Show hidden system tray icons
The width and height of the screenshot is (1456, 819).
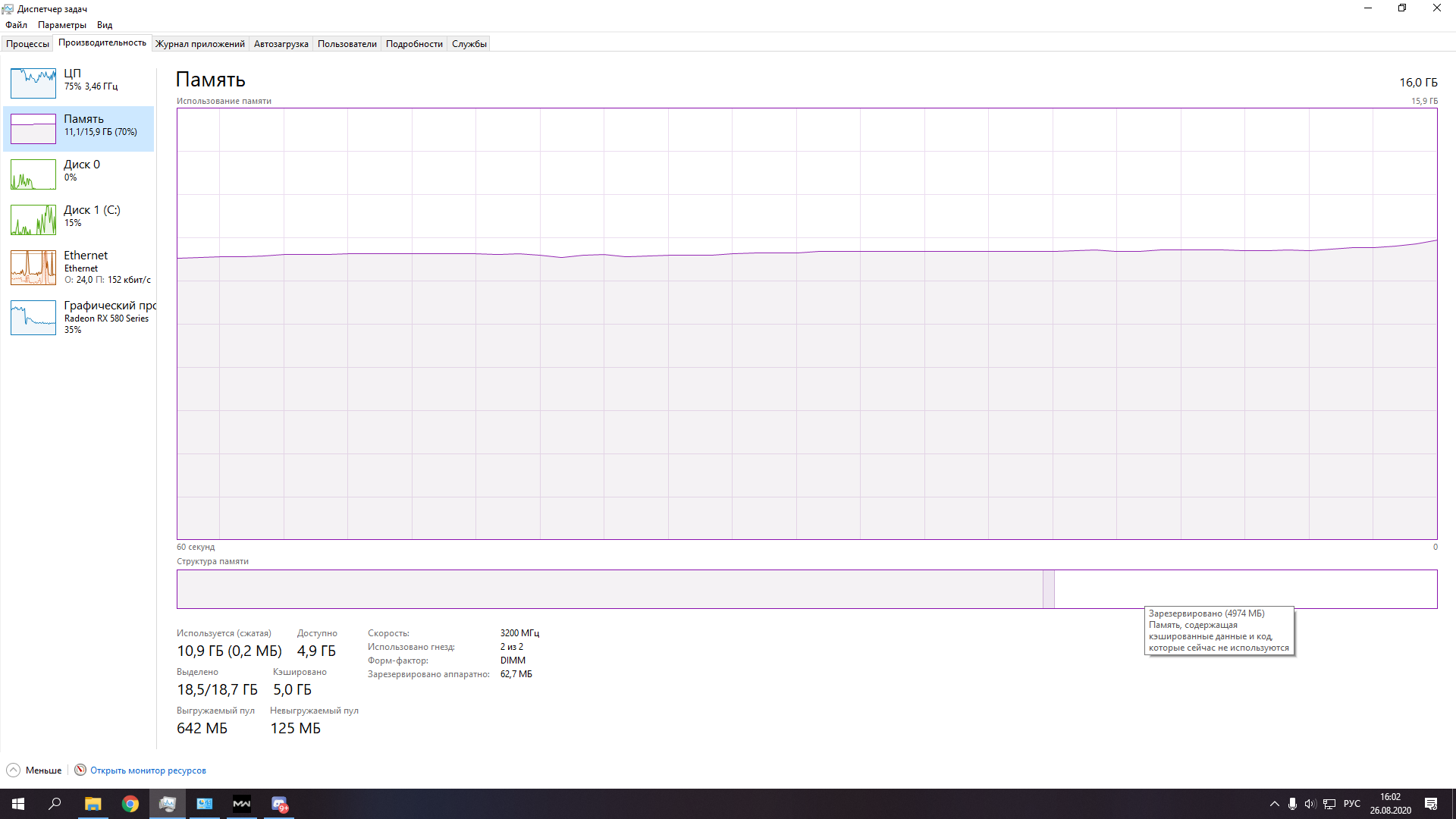(1274, 804)
